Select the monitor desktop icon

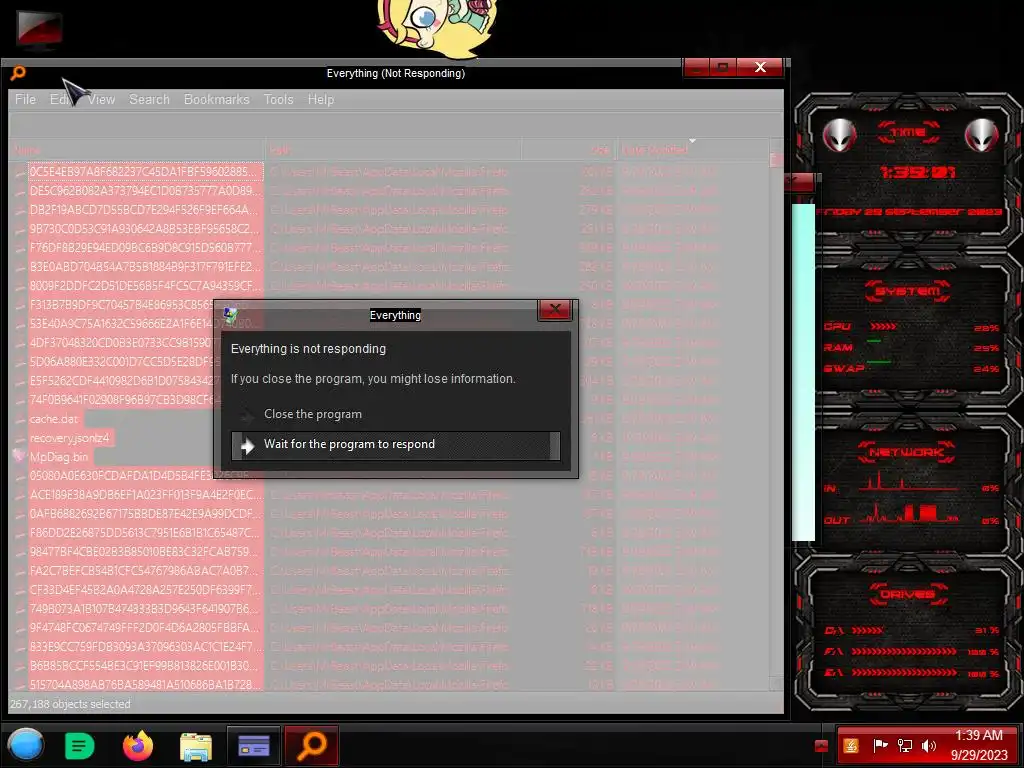(40, 29)
